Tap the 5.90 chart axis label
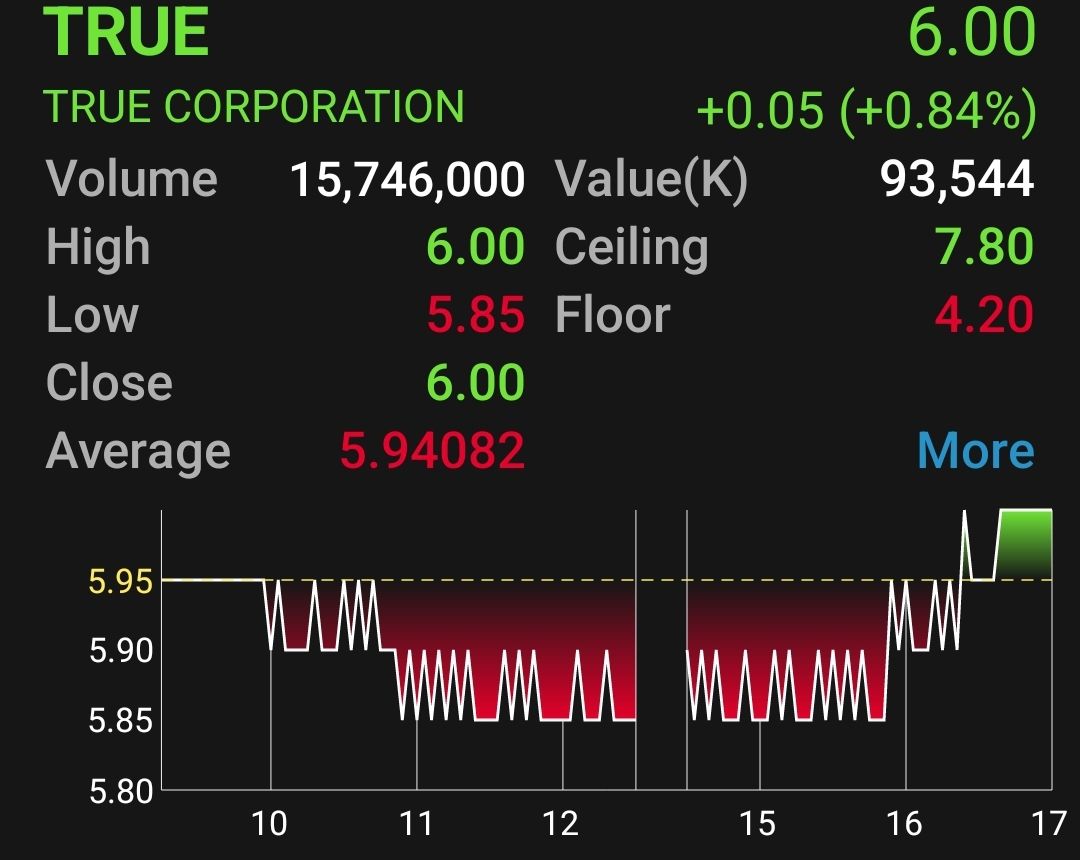Screen dimensions: 1080x860 pos(121,651)
